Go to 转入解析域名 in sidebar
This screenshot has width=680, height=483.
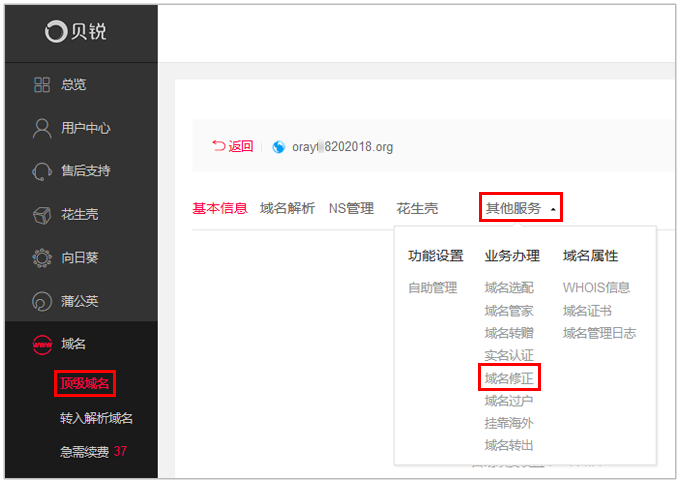(x=96, y=418)
